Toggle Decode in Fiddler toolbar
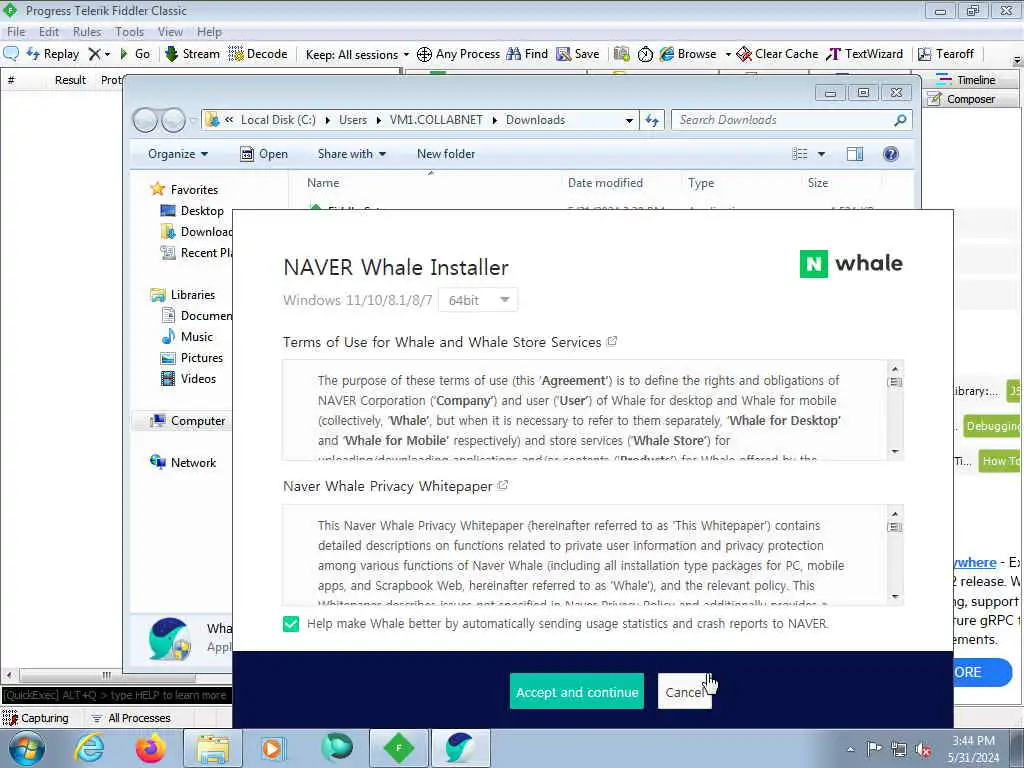The height and width of the screenshot is (768, 1024). 258,54
